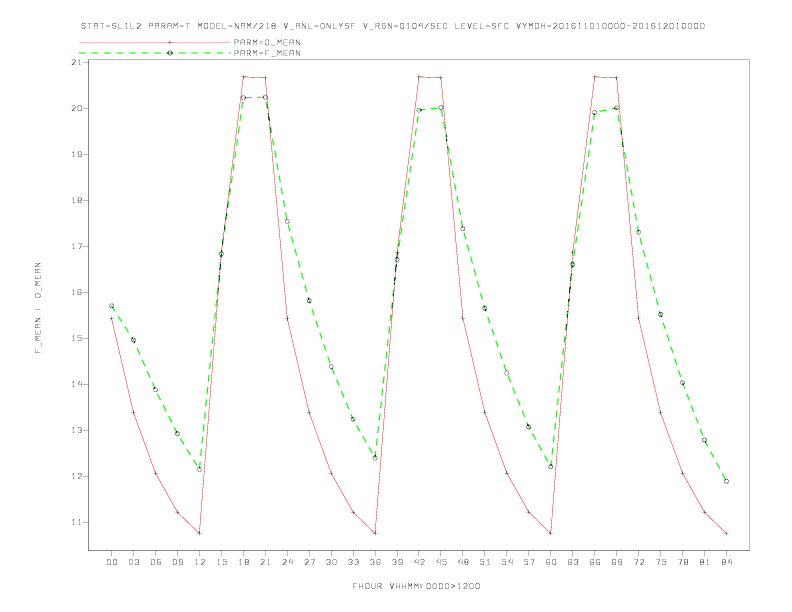The height and width of the screenshot is (612, 792).
Task: Click y-axis tick label 19
Action: (77, 154)
